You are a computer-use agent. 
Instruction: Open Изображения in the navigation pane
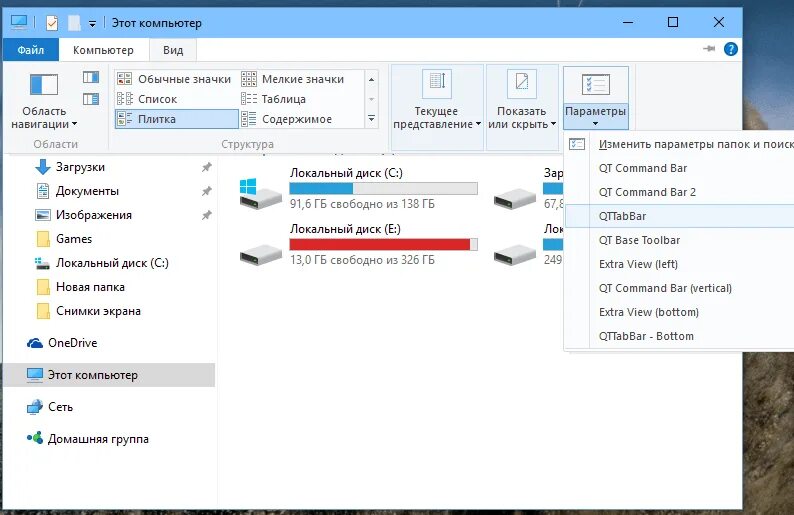(x=94, y=215)
